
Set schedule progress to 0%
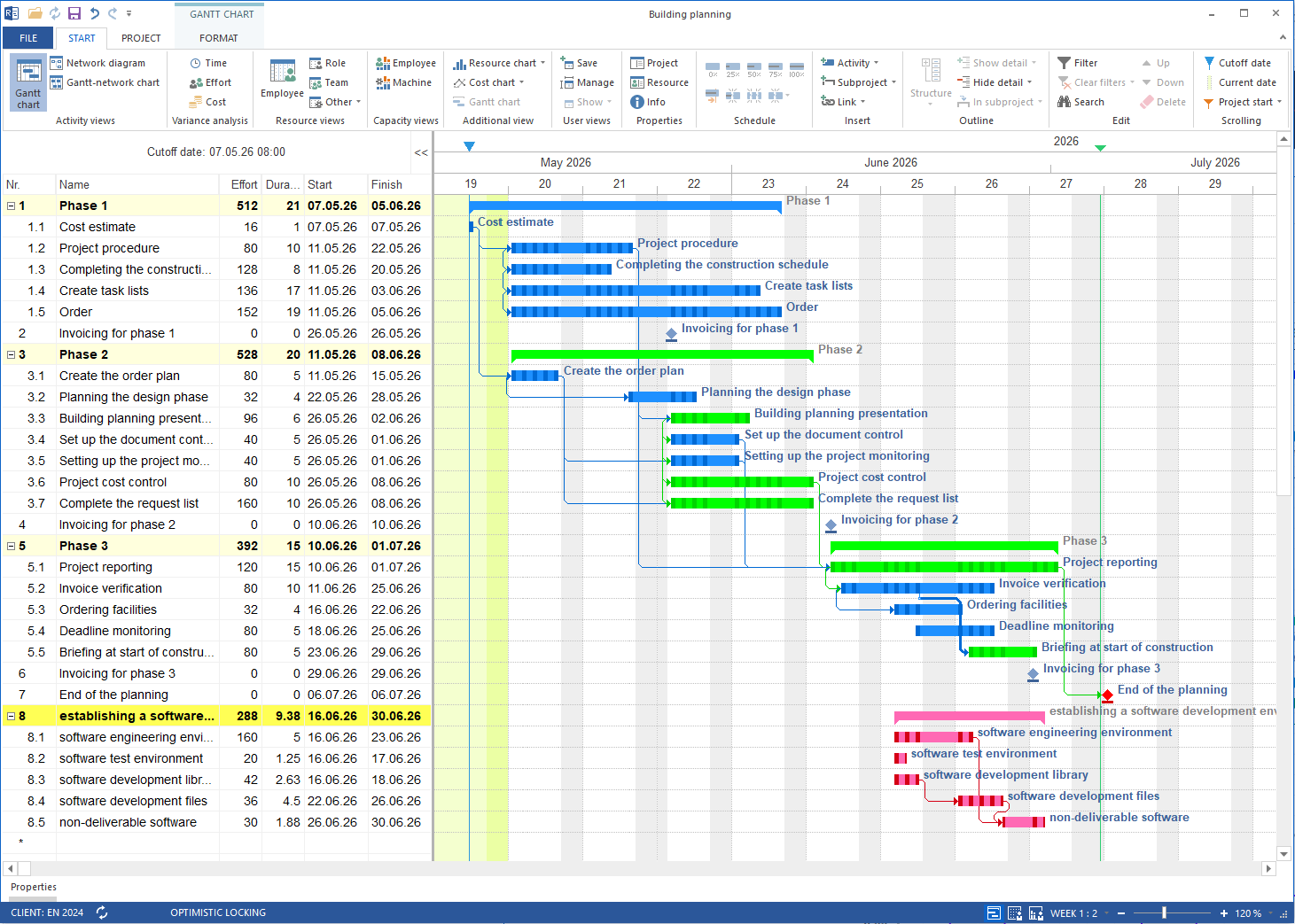(x=713, y=70)
